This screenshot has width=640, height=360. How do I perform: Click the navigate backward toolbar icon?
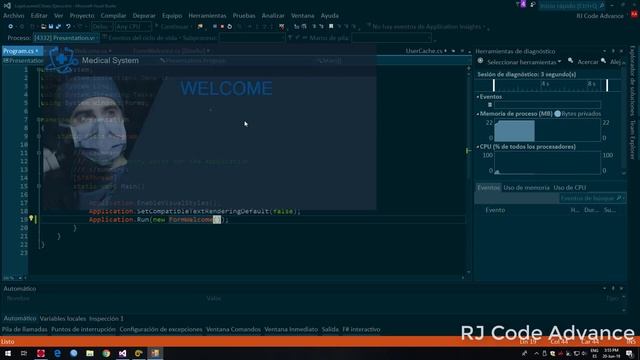pyautogui.click(x=11, y=27)
